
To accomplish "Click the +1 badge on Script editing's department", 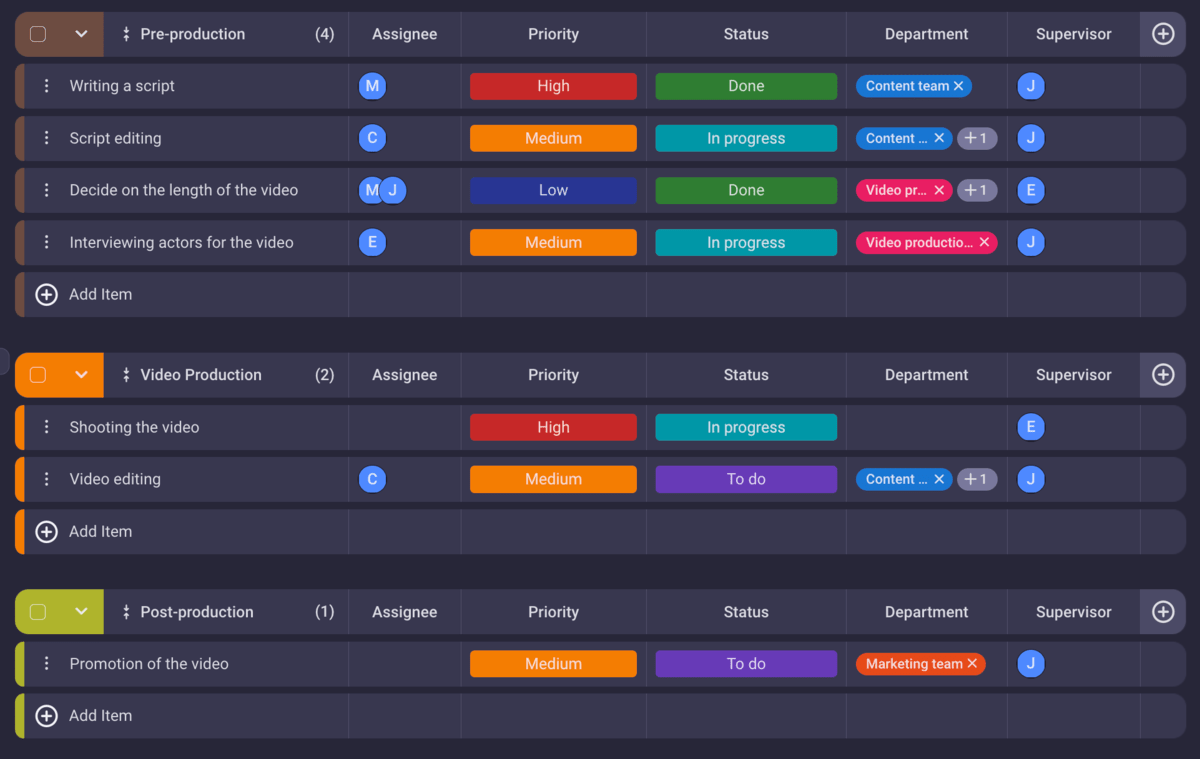I will click(x=976, y=138).
